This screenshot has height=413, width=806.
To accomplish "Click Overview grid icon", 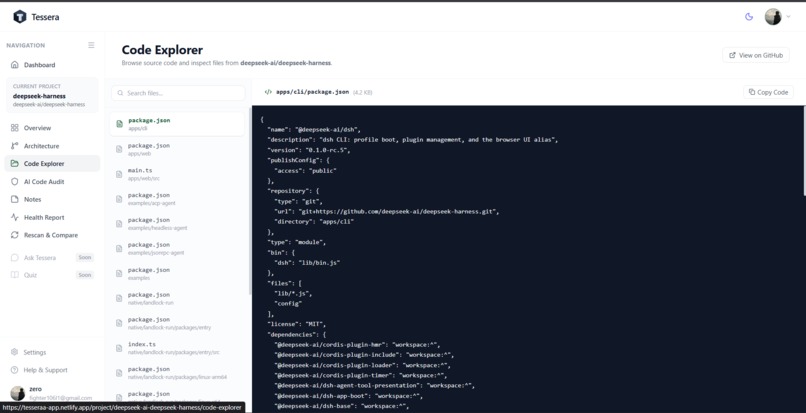I will 14,128.
